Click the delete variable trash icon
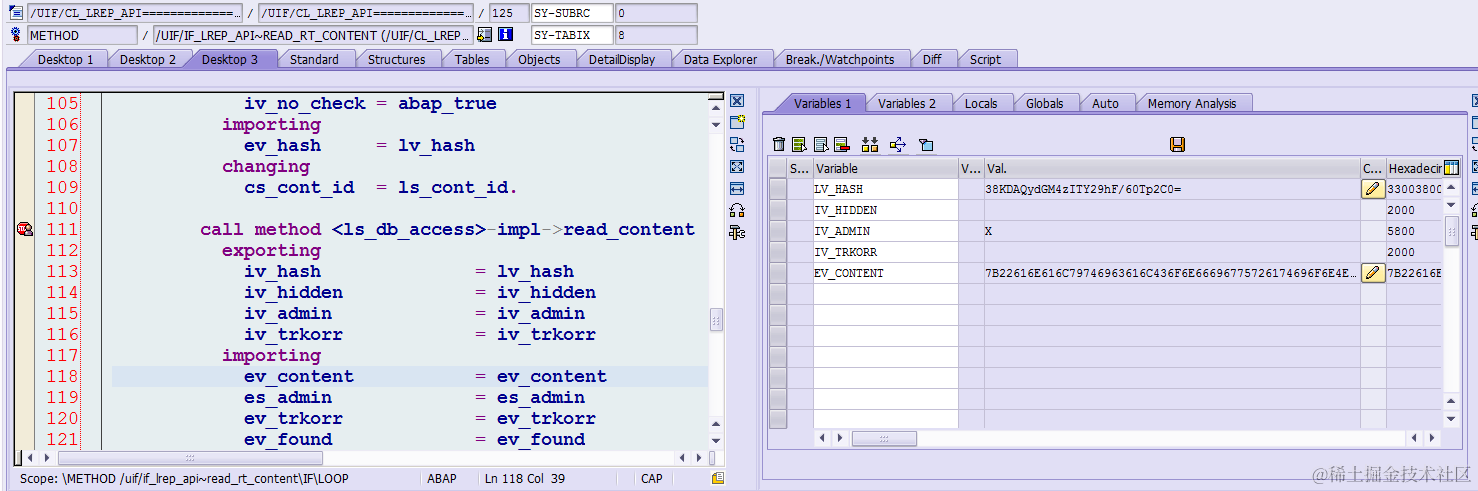Image resolution: width=1478 pixels, height=491 pixels. (779, 145)
